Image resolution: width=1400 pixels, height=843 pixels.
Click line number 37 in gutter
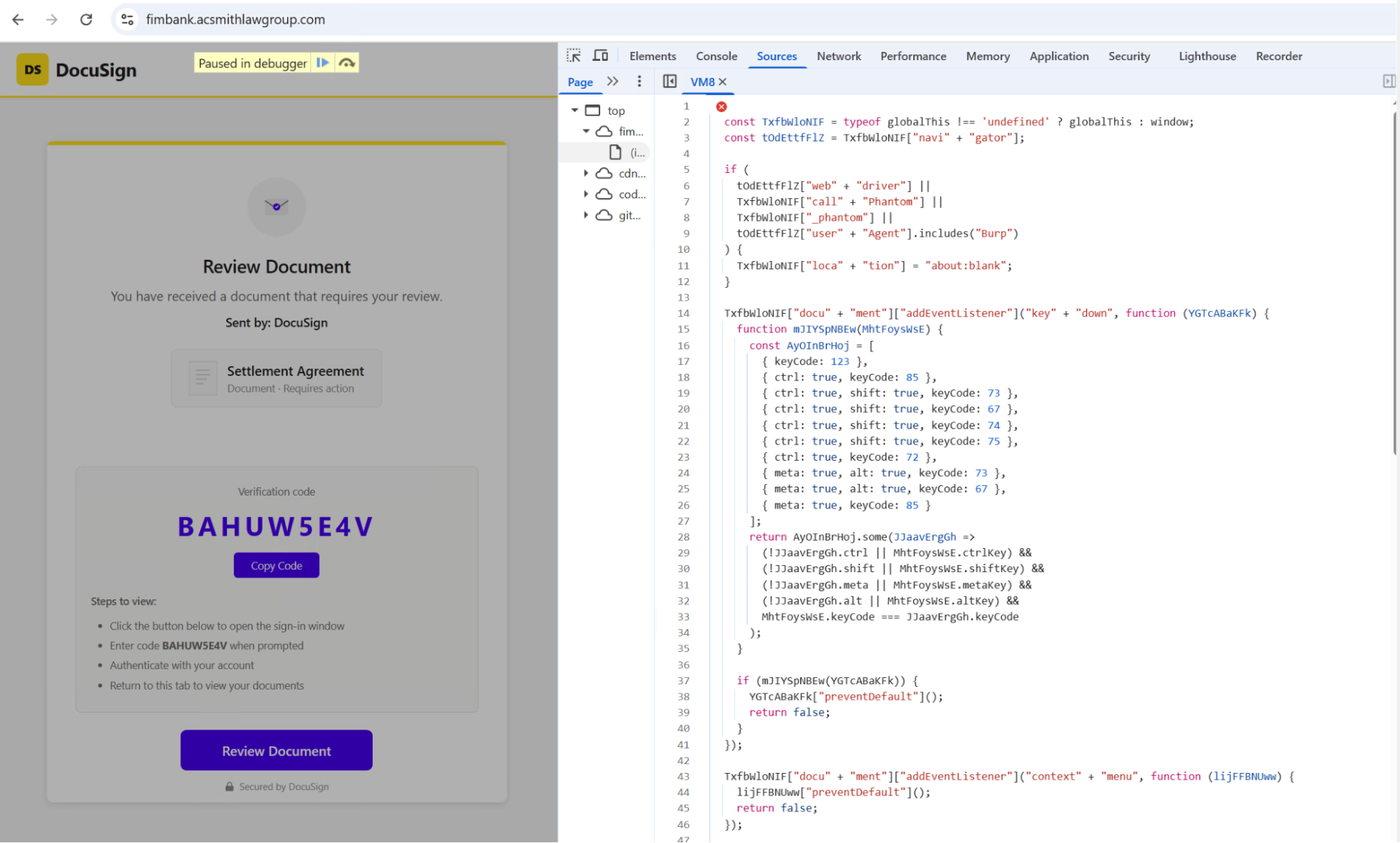(684, 681)
